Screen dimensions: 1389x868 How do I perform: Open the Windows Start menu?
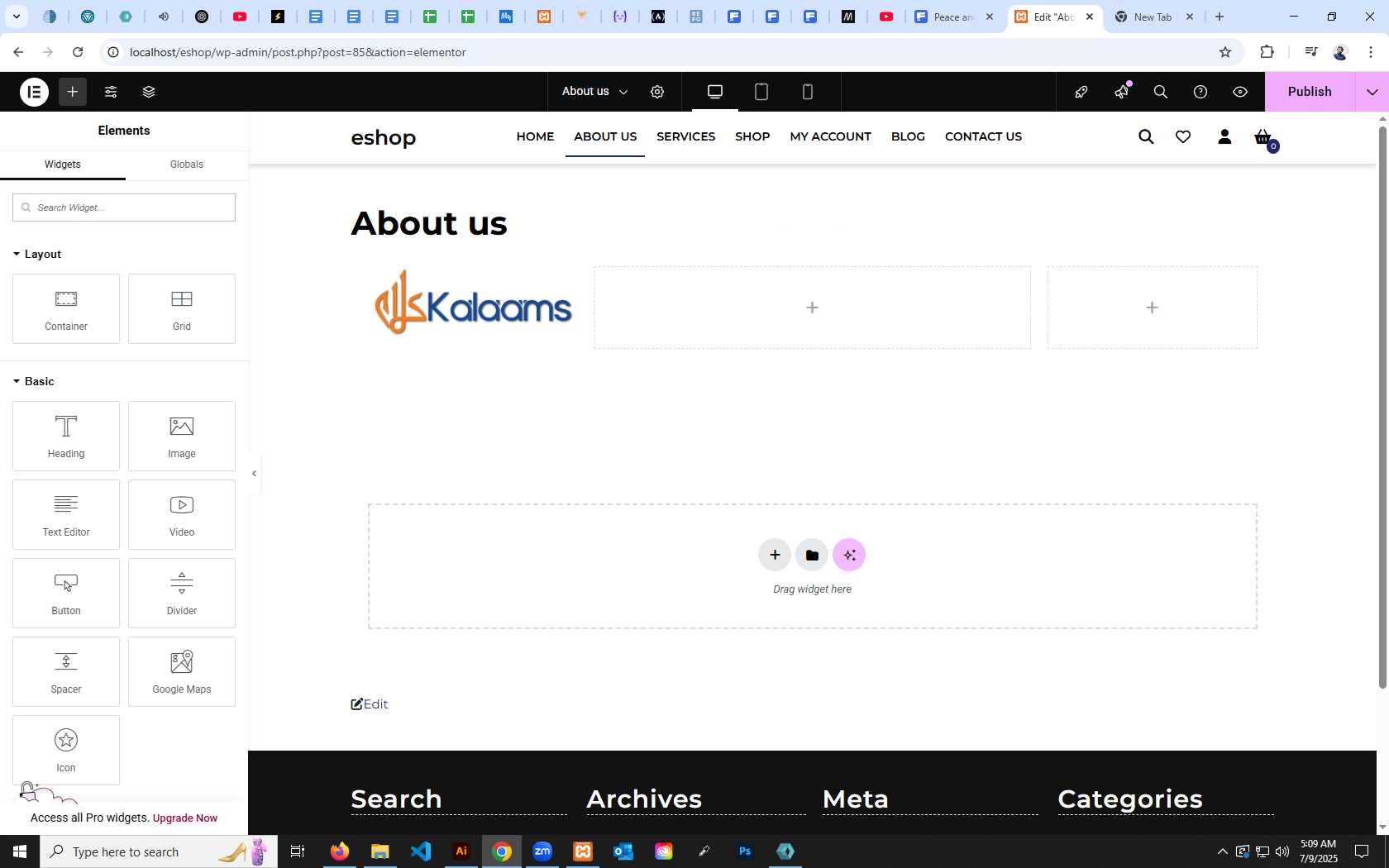click(20, 851)
